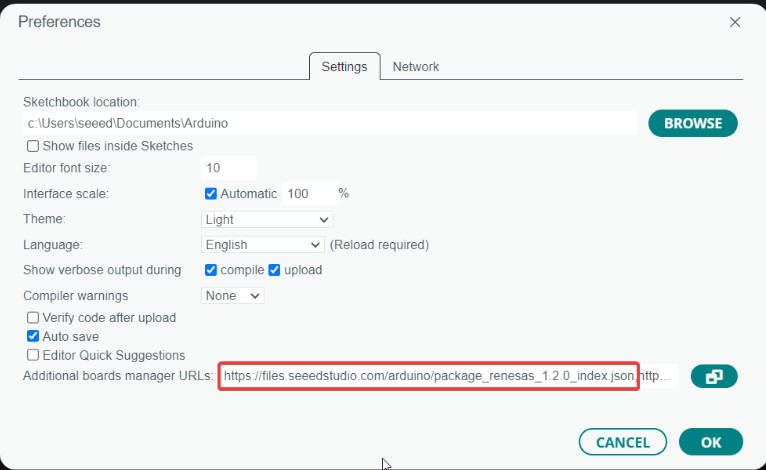
Task: Click the Sketchbook location label
Action: pyautogui.click(x=81, y=102)
